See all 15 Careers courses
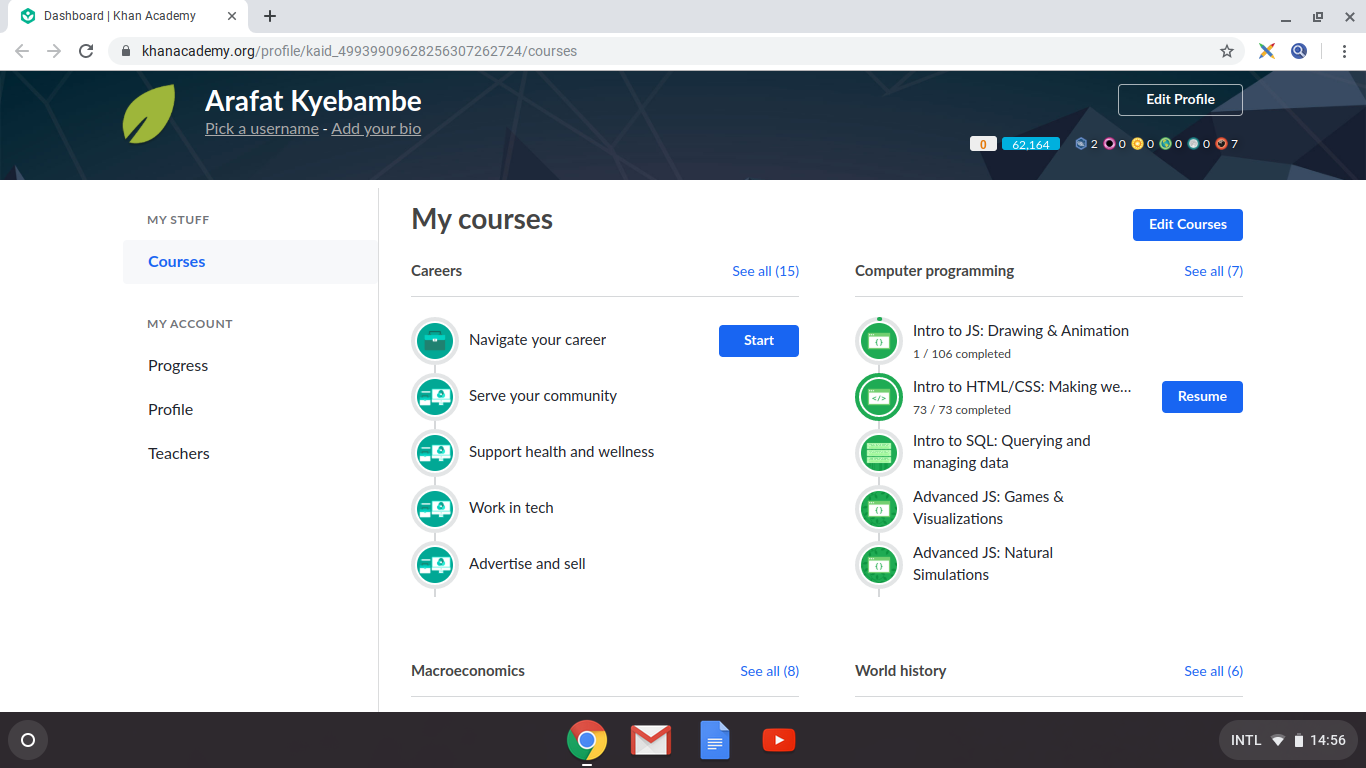Screen dimensions: 1366x768 click(x=766, y=271)
